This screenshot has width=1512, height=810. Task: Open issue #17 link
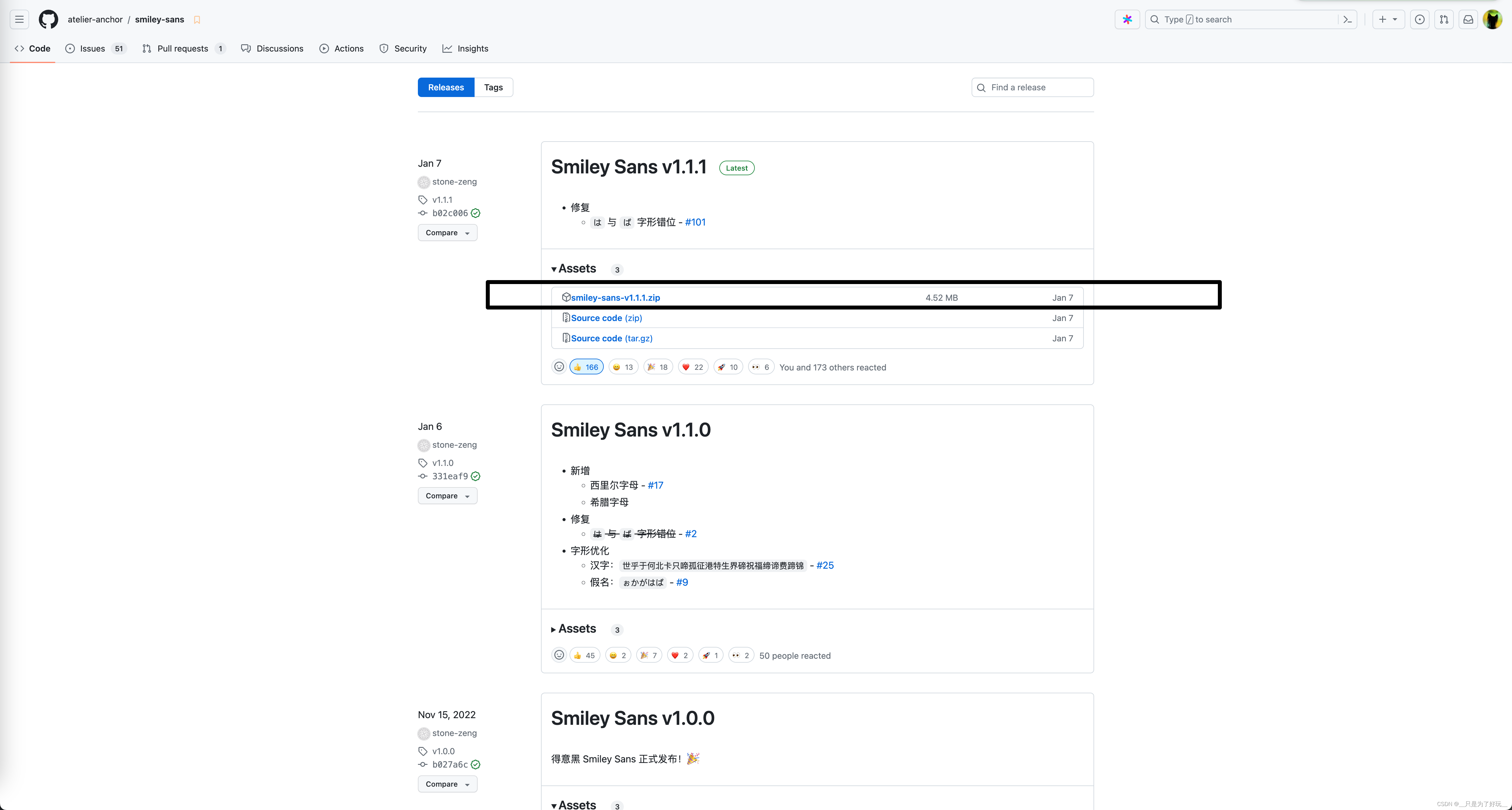655,485
